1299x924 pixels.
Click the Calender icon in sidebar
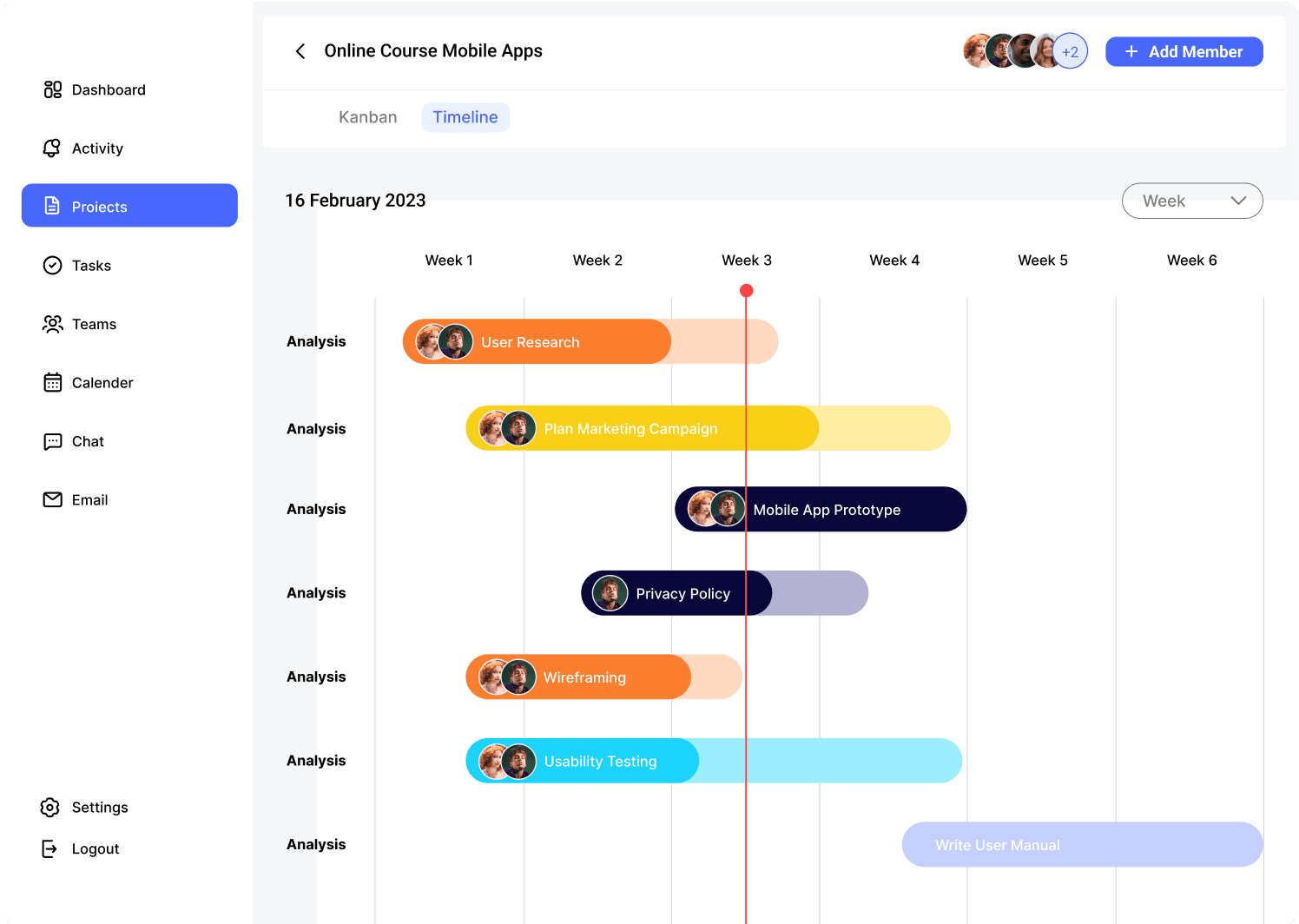click(x=53, y=383)
